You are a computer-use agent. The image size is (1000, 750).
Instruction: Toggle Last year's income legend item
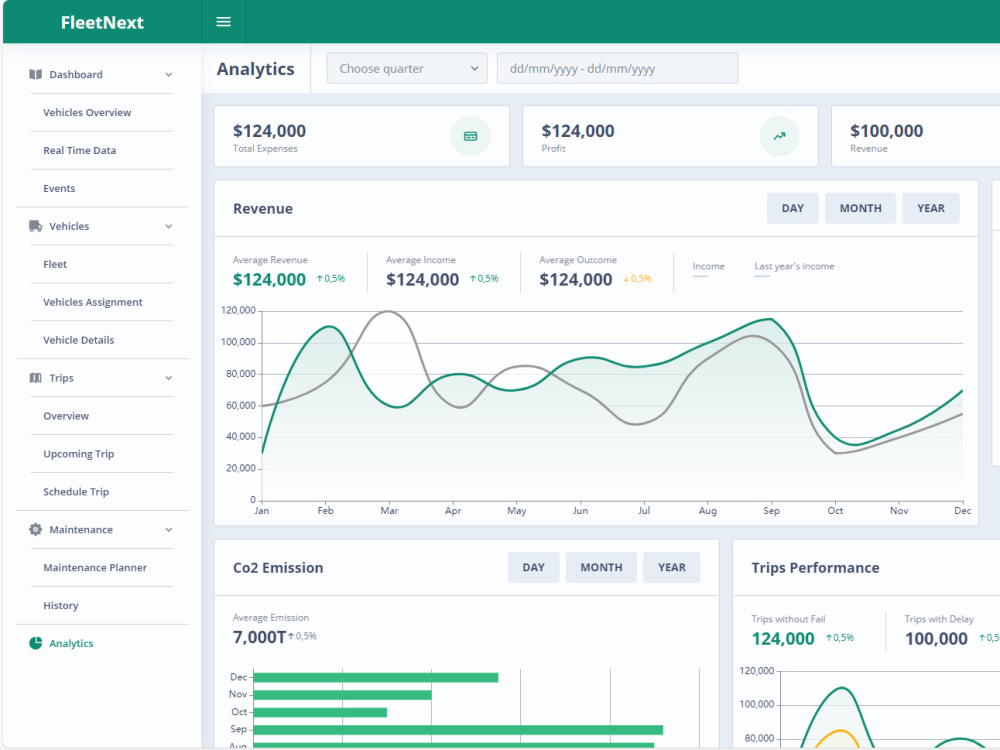[x=794, y=267]
